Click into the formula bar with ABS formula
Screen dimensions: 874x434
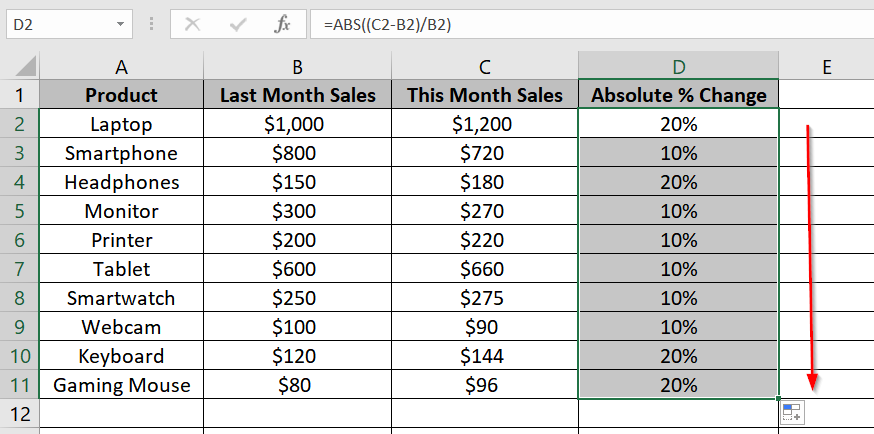[x=591, y=25]
